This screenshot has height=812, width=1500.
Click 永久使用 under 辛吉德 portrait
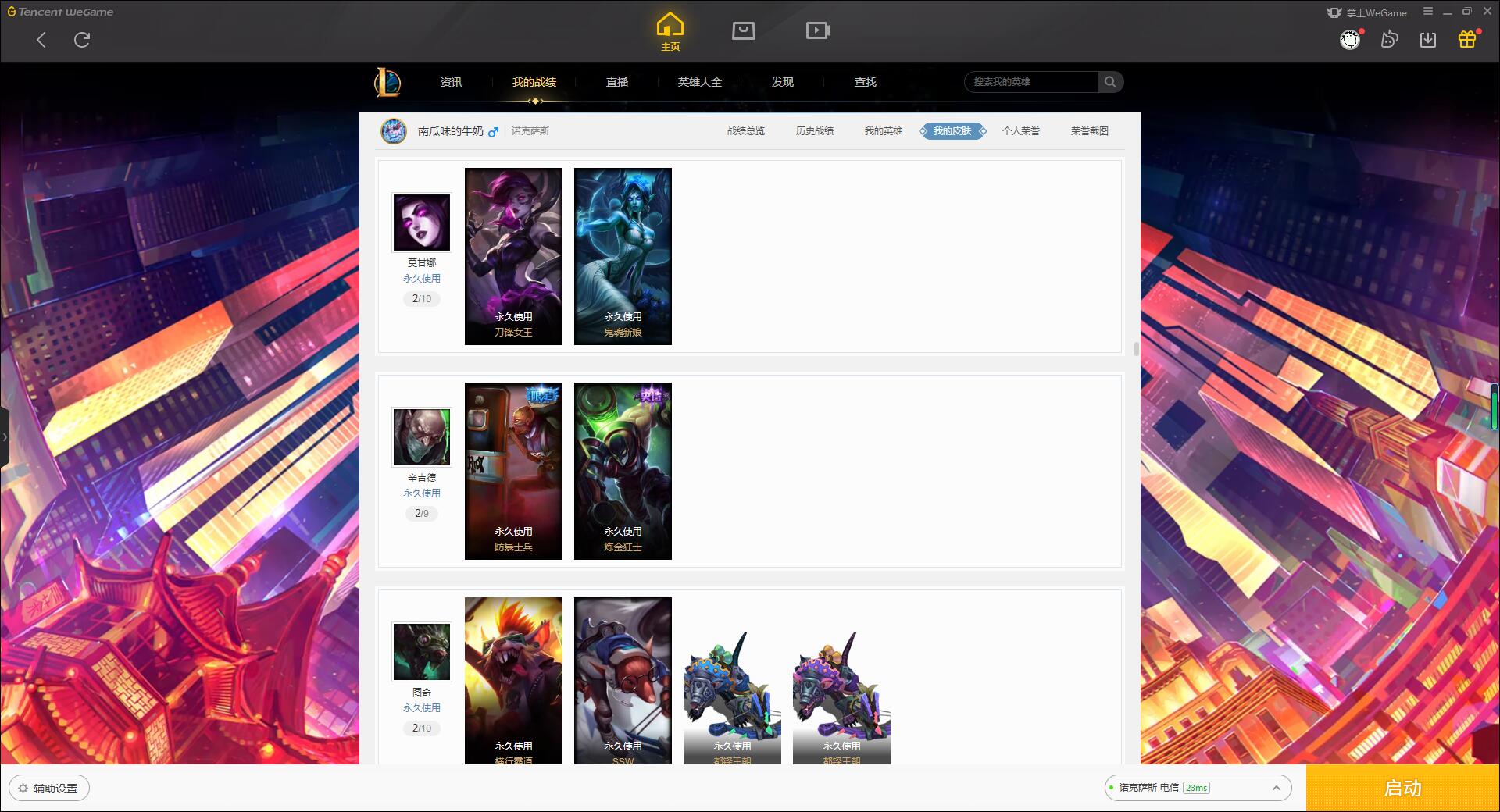click(x=422, y=493)
